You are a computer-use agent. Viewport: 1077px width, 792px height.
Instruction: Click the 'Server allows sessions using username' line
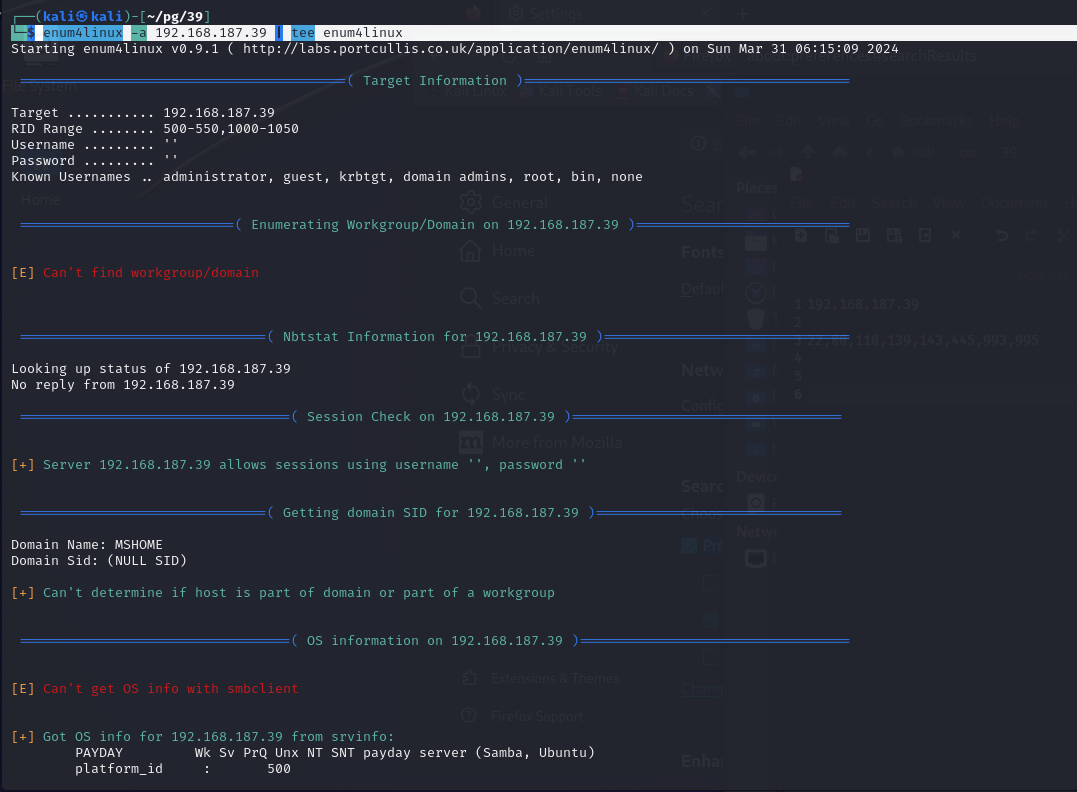tap(299, 465)
